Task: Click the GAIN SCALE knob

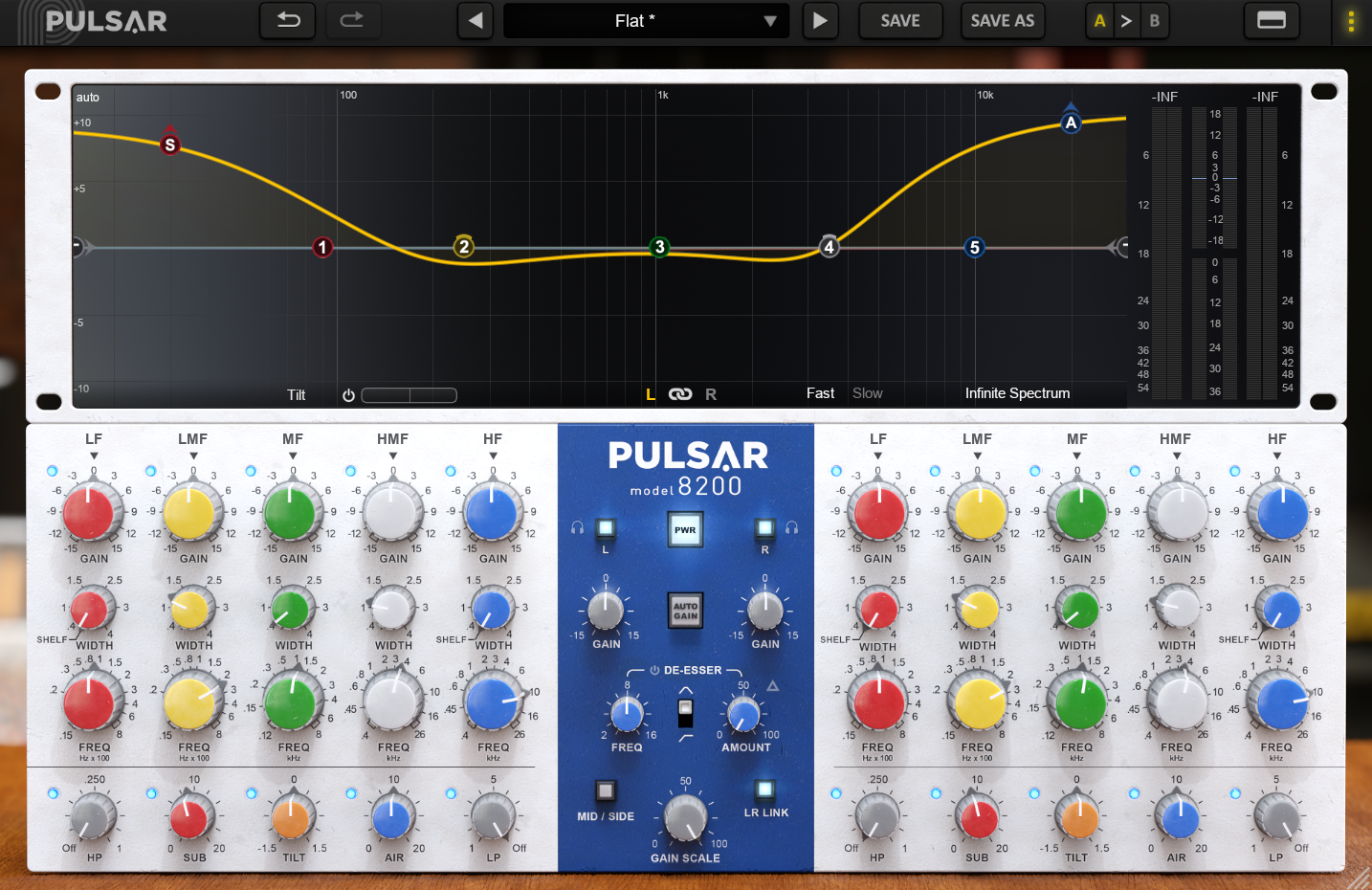Action: [x=685, y=816]
